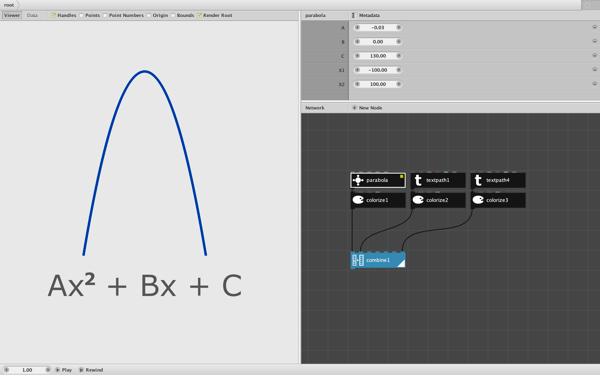Select the textpath1 node
The image size is (600, 375).
click(x=438, y=180)
